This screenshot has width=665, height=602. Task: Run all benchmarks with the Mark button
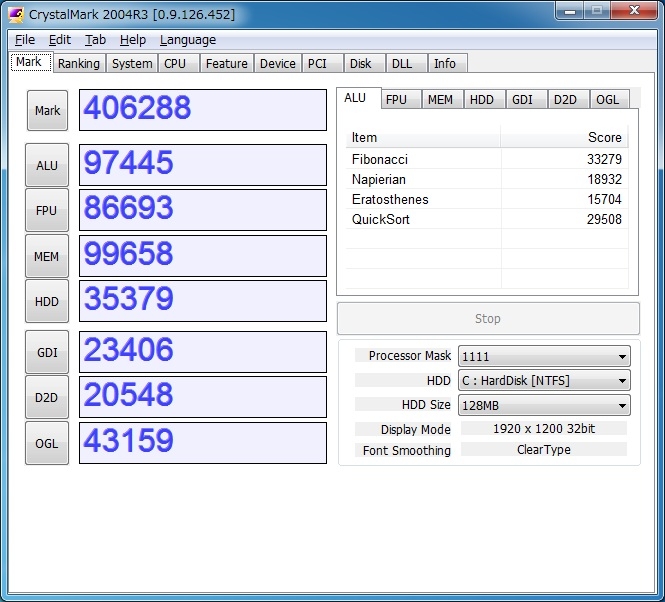[x=47, y=111]
